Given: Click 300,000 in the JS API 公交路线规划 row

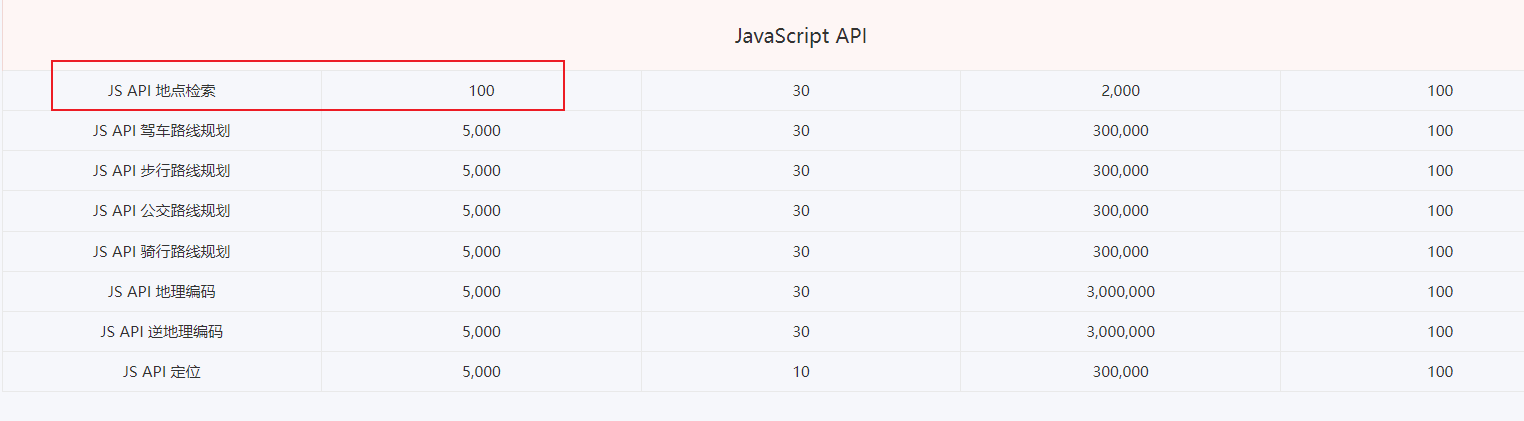Looking at the screenshot, I should tap(1121, 211).
